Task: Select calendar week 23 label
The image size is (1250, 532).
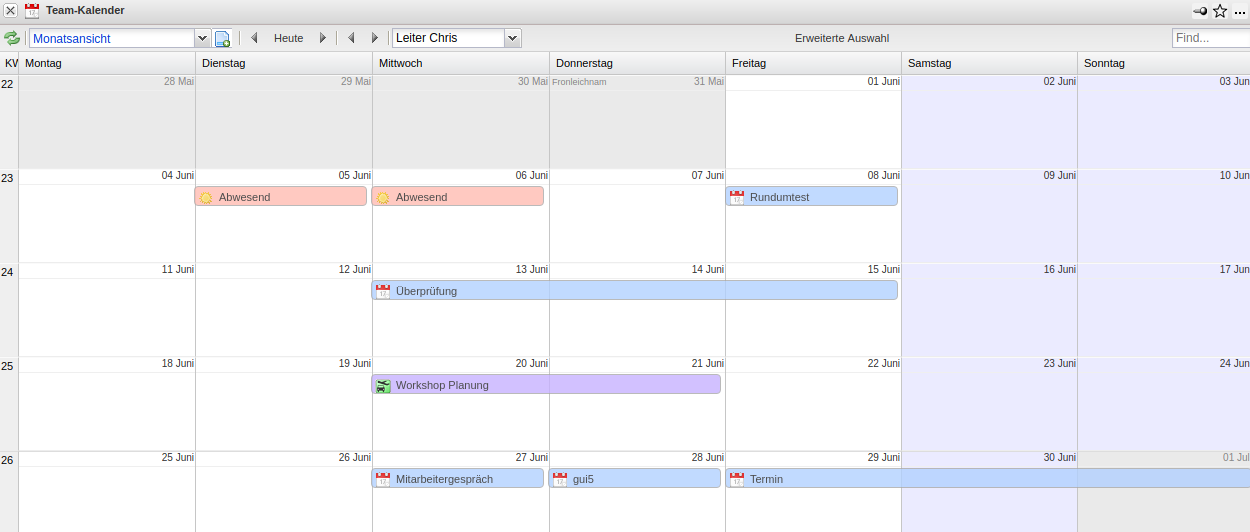Action: 8,178
